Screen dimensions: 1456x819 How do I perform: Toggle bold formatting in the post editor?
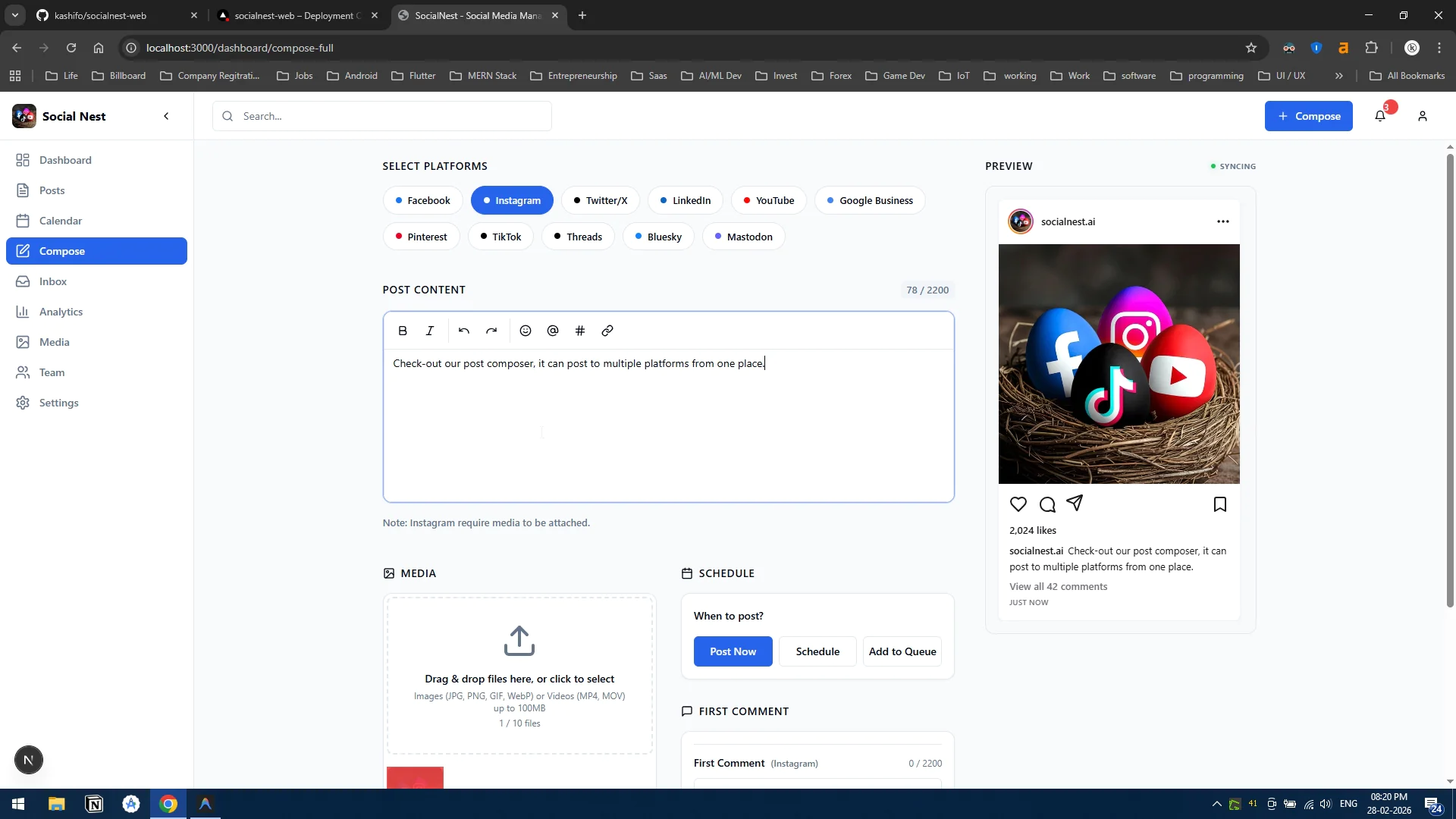click(x=402, y=331)
